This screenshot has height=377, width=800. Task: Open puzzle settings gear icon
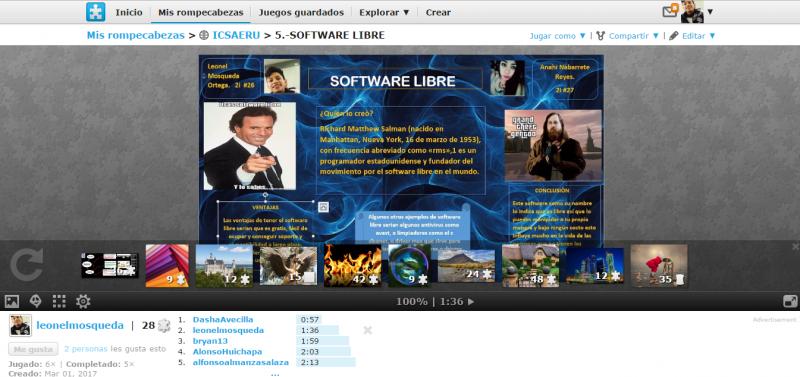83,301
